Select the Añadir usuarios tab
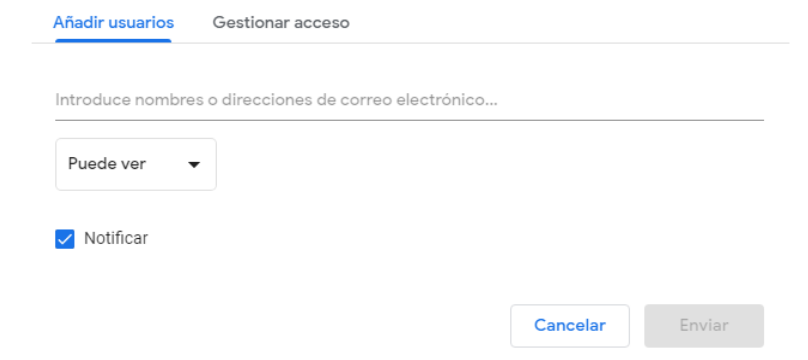808x360 pixels. (x=113, y=23)
